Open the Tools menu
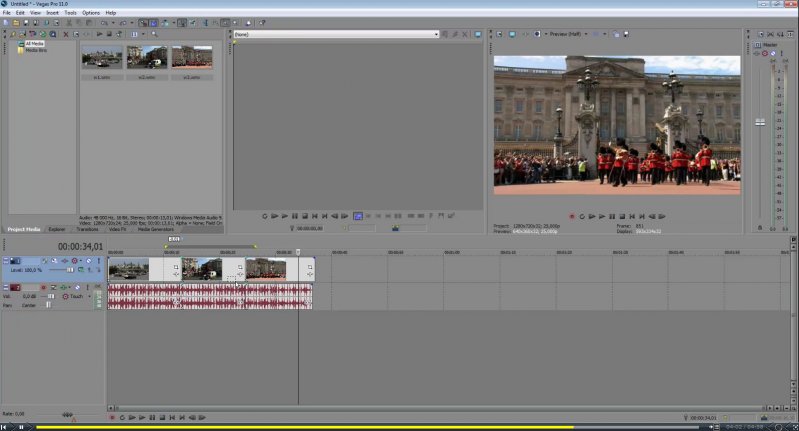 [x=70, y=12]
